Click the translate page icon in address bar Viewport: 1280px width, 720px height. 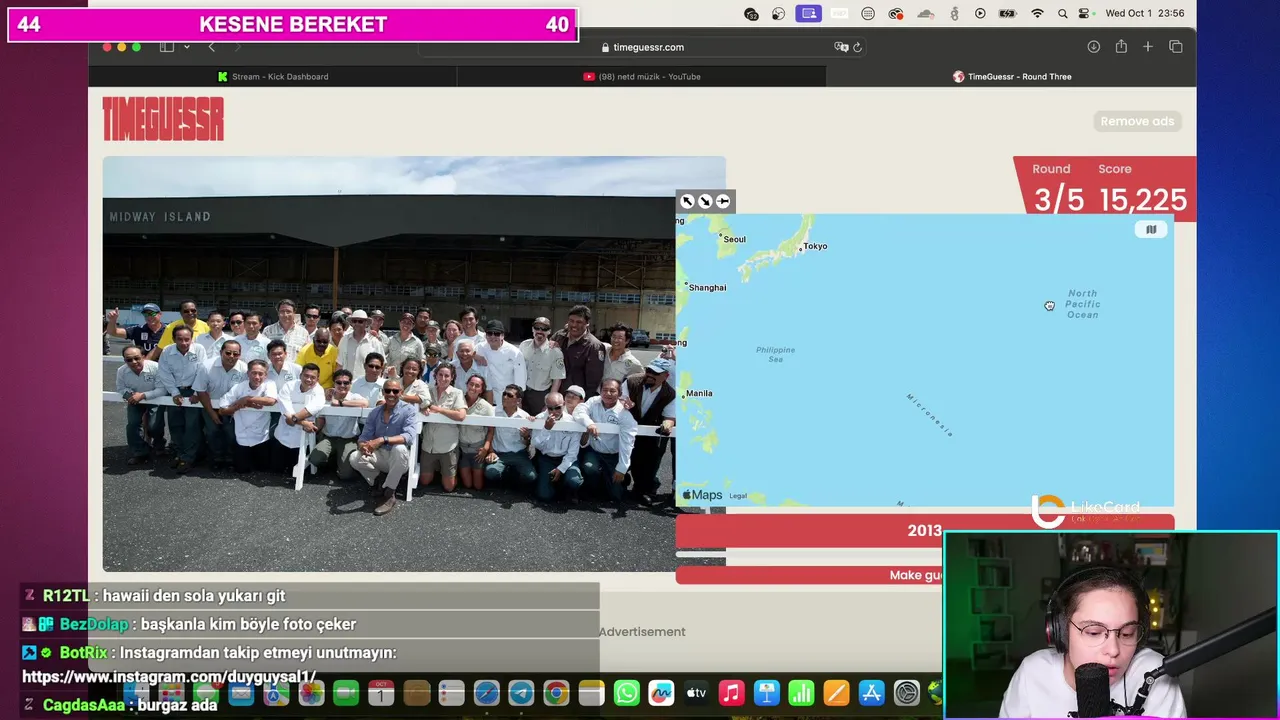click(841, 47)
